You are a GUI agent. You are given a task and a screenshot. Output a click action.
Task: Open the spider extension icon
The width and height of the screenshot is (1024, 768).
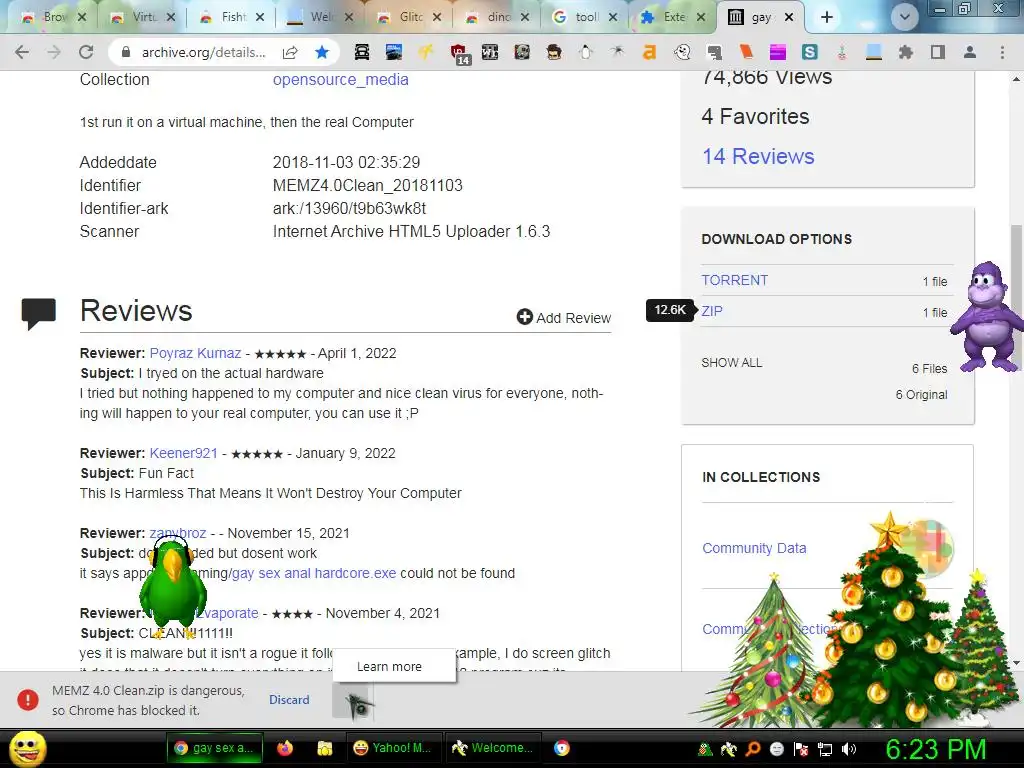pos(617,52)
